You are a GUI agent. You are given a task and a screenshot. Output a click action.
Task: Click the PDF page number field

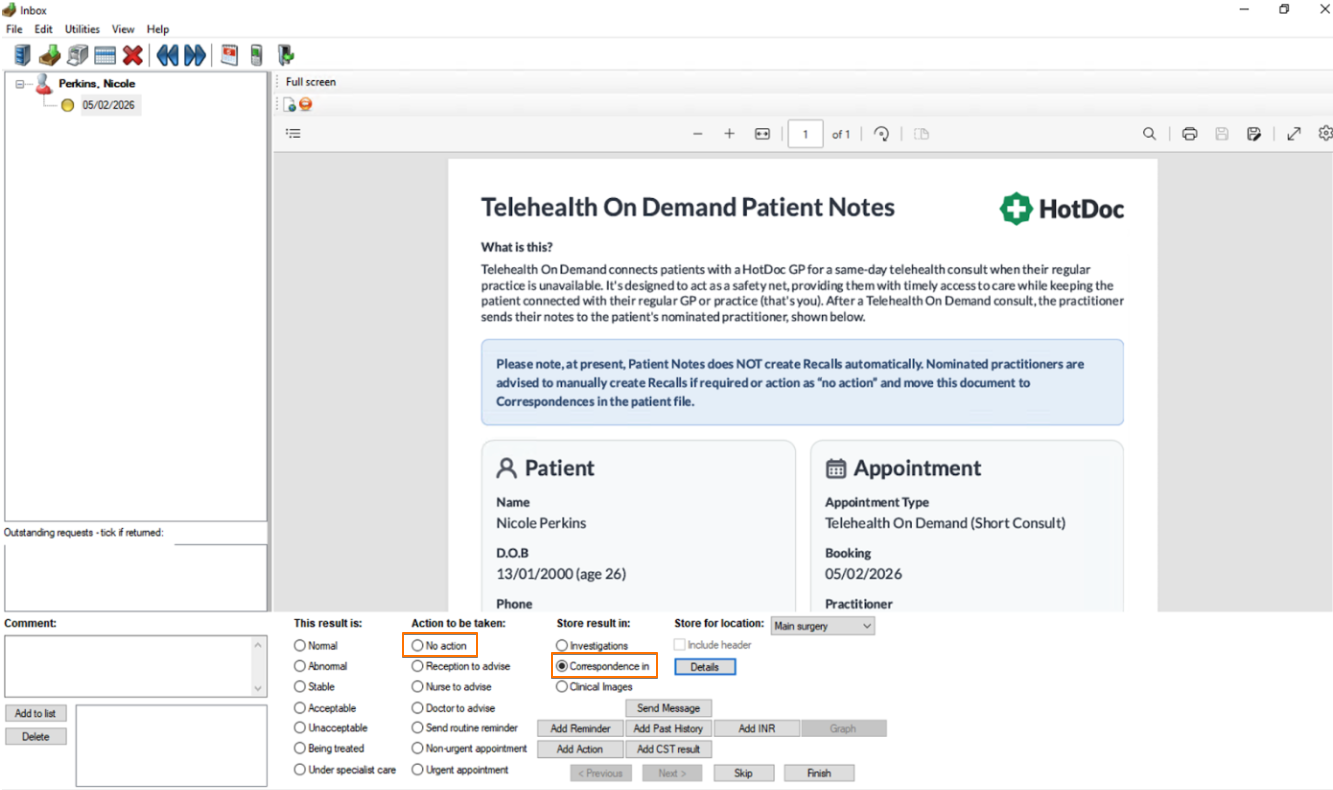[805, 134]
